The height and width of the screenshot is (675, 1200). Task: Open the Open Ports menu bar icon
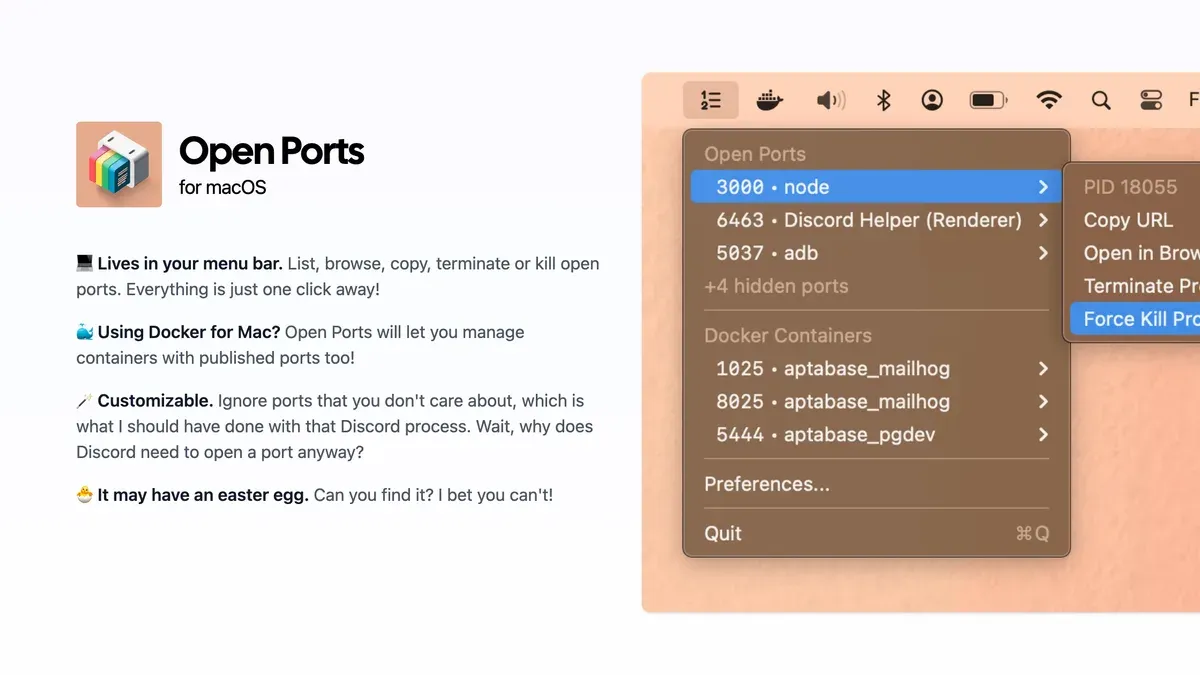(711, 100)
